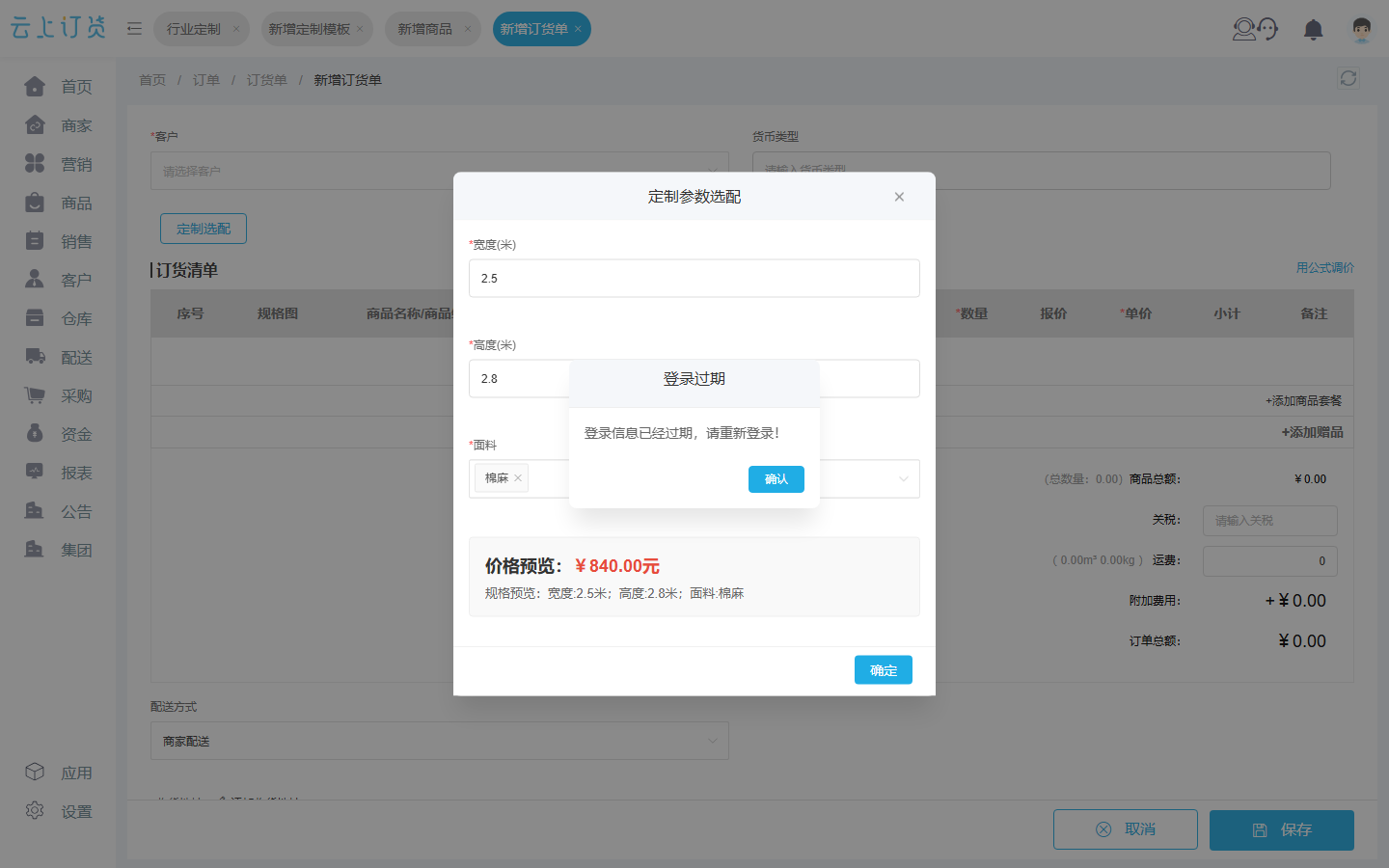Open the notification bell icon

click(1313, 30)
